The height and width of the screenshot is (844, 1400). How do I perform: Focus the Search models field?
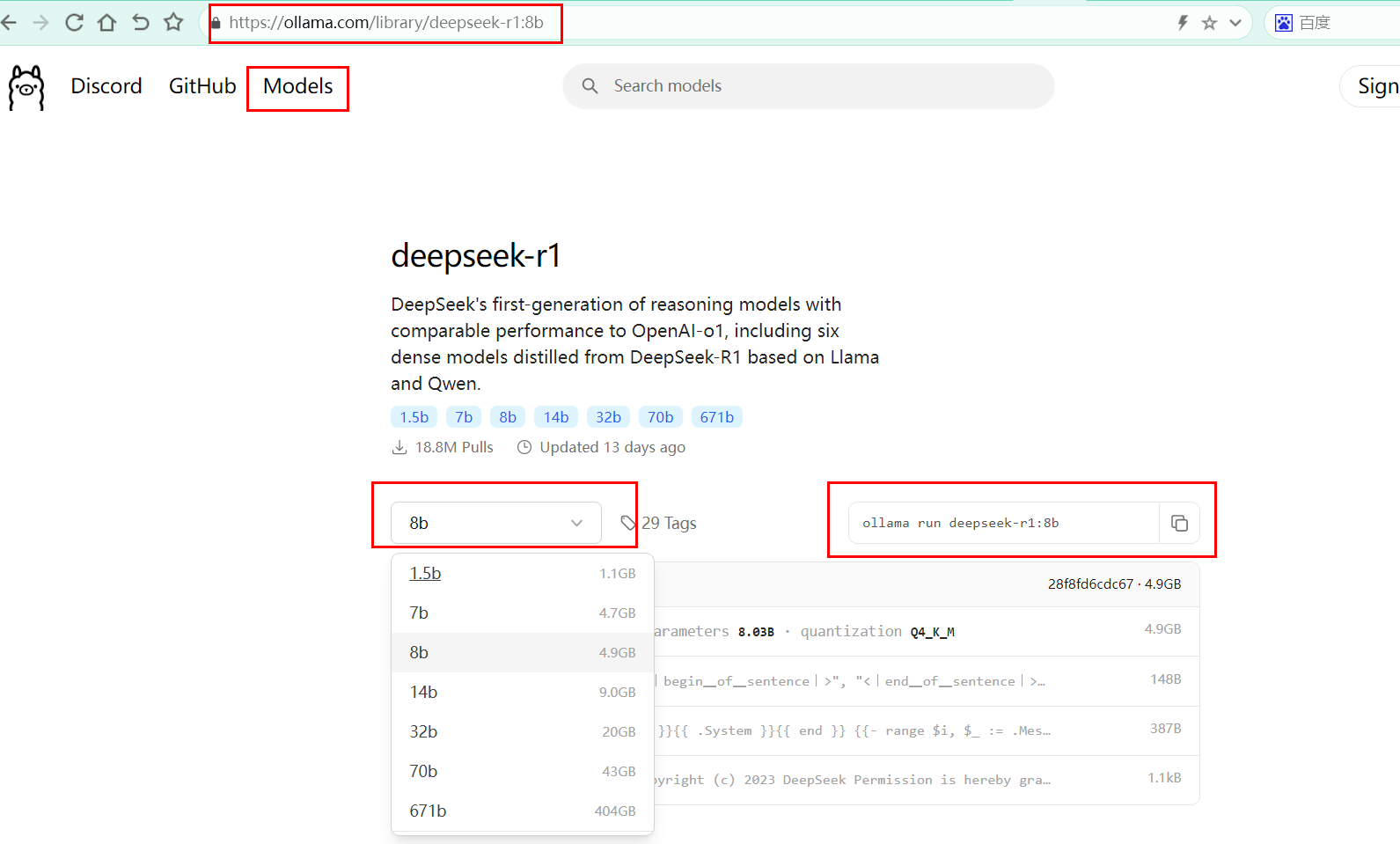pyautogui.click(x=809, y=86)
